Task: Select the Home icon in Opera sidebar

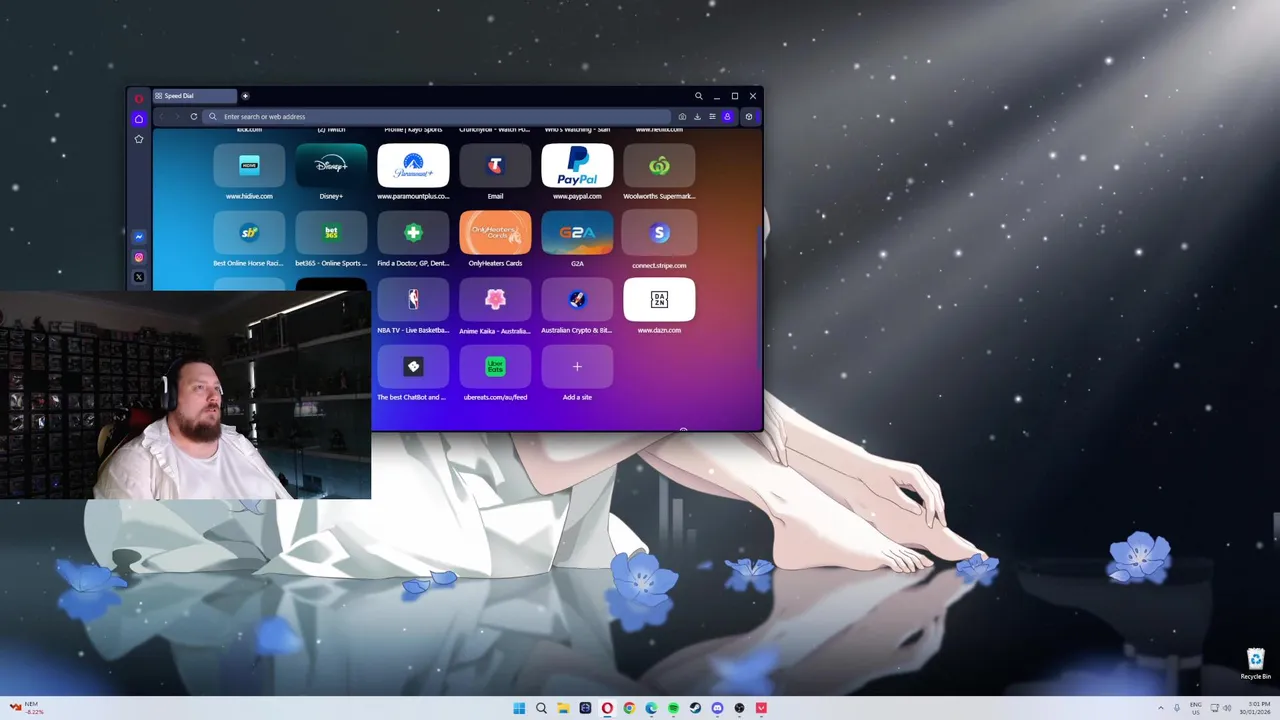Action: coord(139,119)
